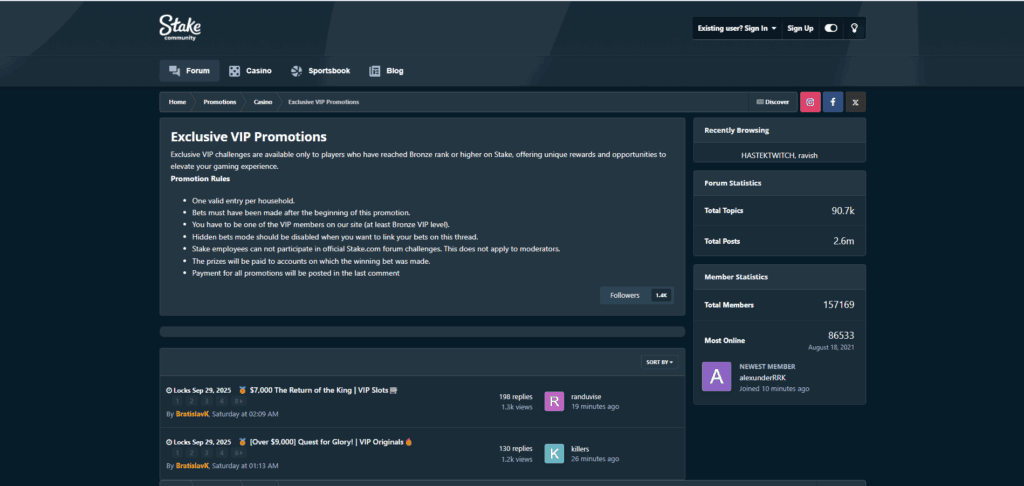Open the Facebook social link
Viewport: 1024px width, 486px height.
pyautogui.click(x=833, y=102)
